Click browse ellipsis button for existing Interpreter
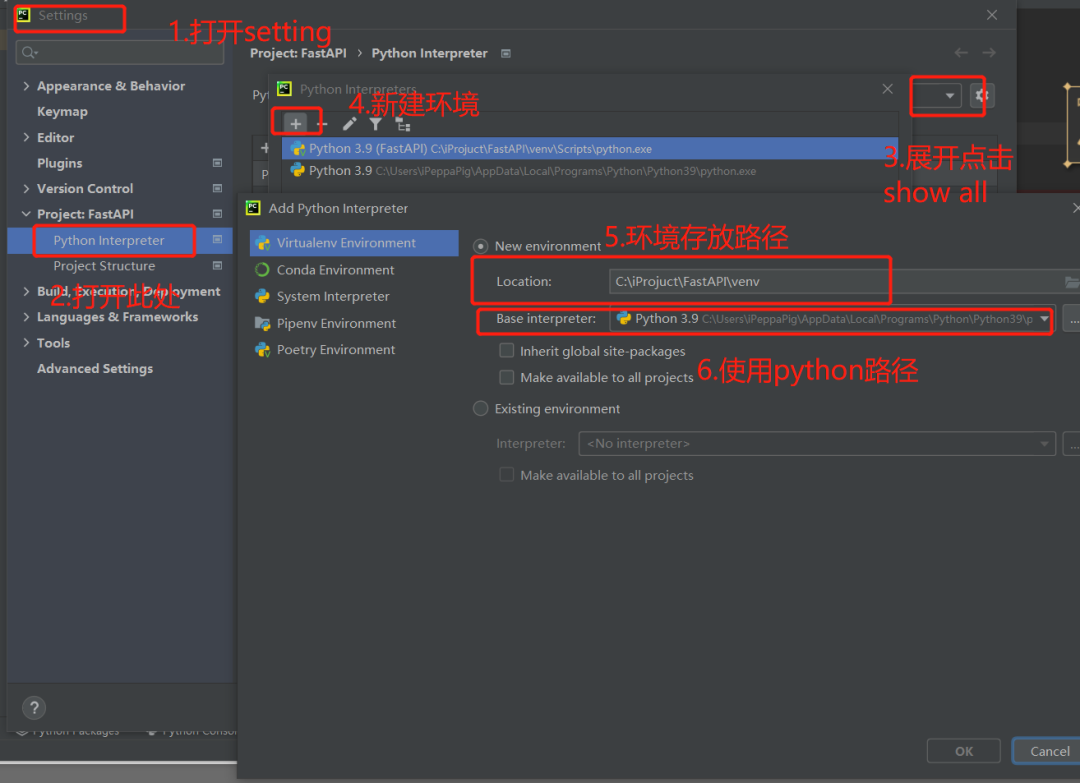The height and width of the screenshot is (783, 1080). pyautogui.click(x=1072, y=444)
